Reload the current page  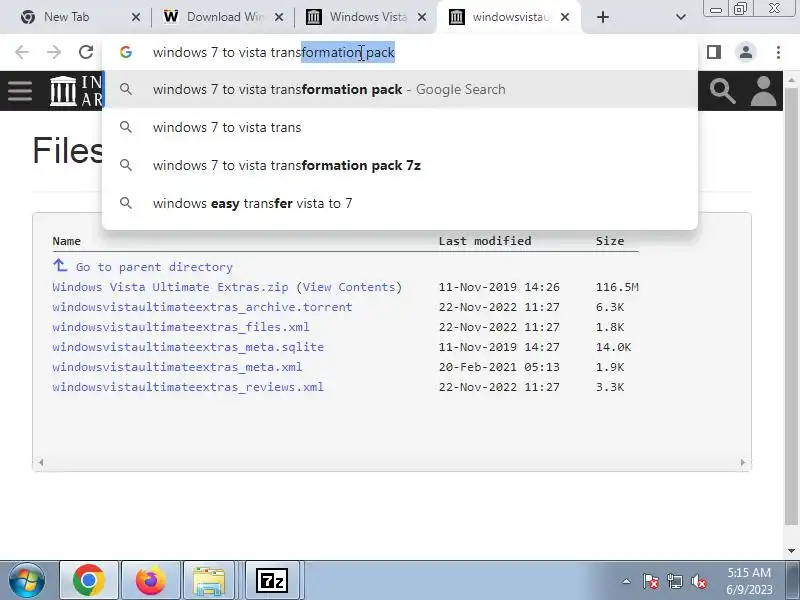(86, 52)
